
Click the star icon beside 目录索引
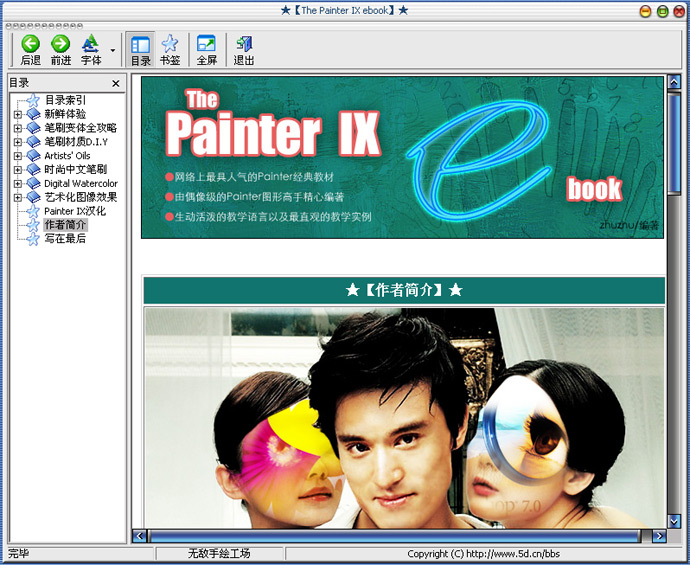click(x=33, y=100)
